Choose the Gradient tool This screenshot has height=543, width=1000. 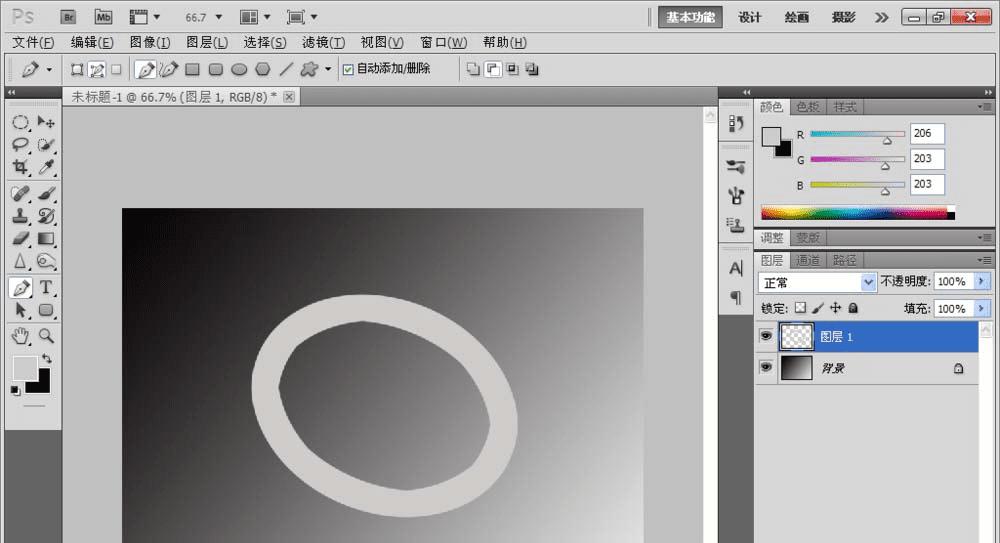click(46, 239)
